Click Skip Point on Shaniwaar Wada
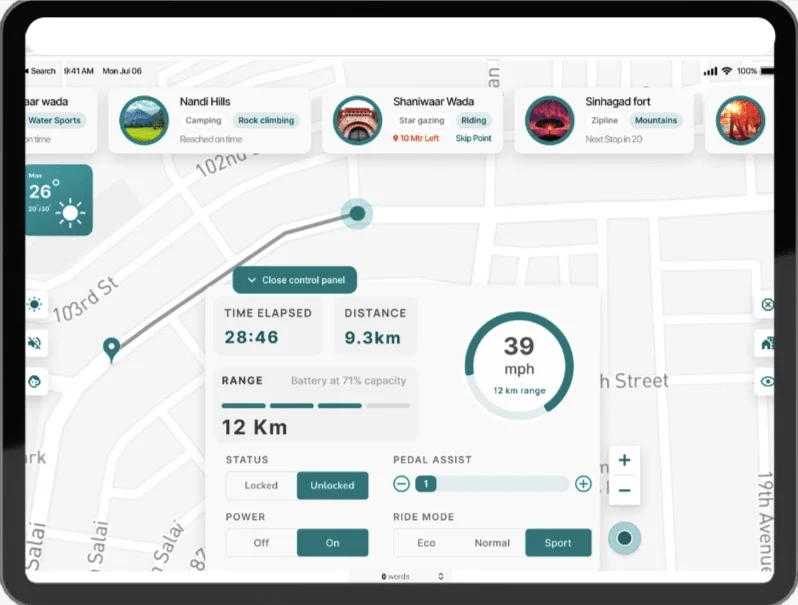Image resolution: width=798 pixels, height=605 pixels. [x=473, y=139]
